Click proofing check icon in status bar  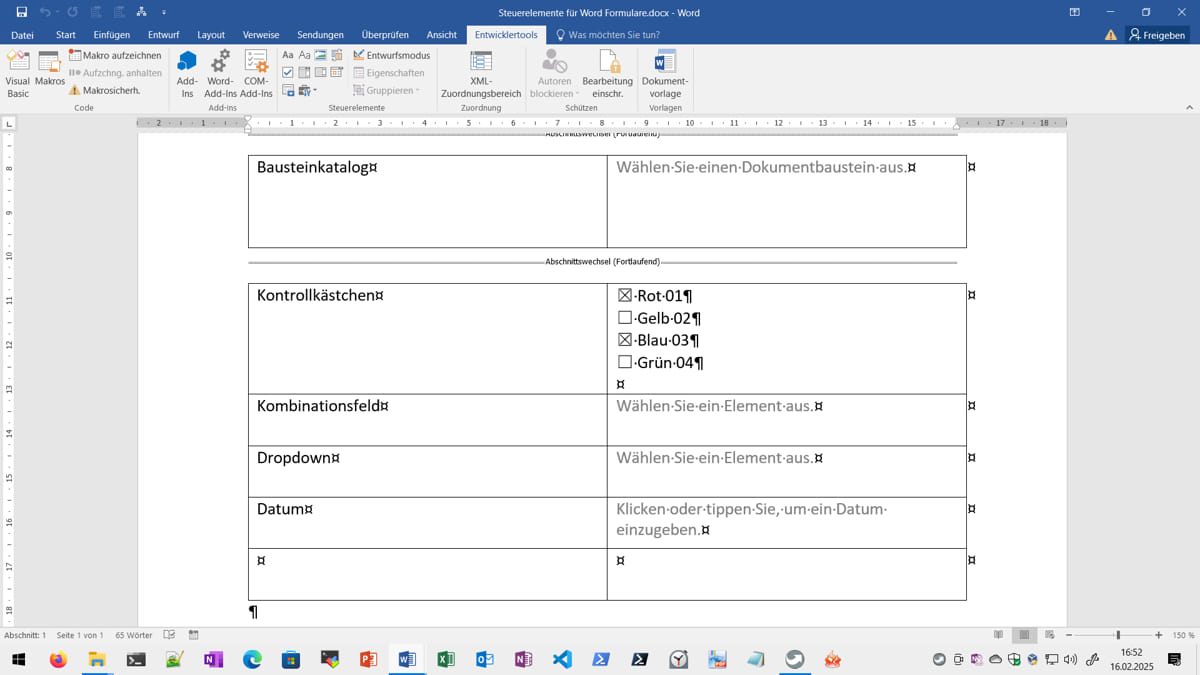click(169, 635)
